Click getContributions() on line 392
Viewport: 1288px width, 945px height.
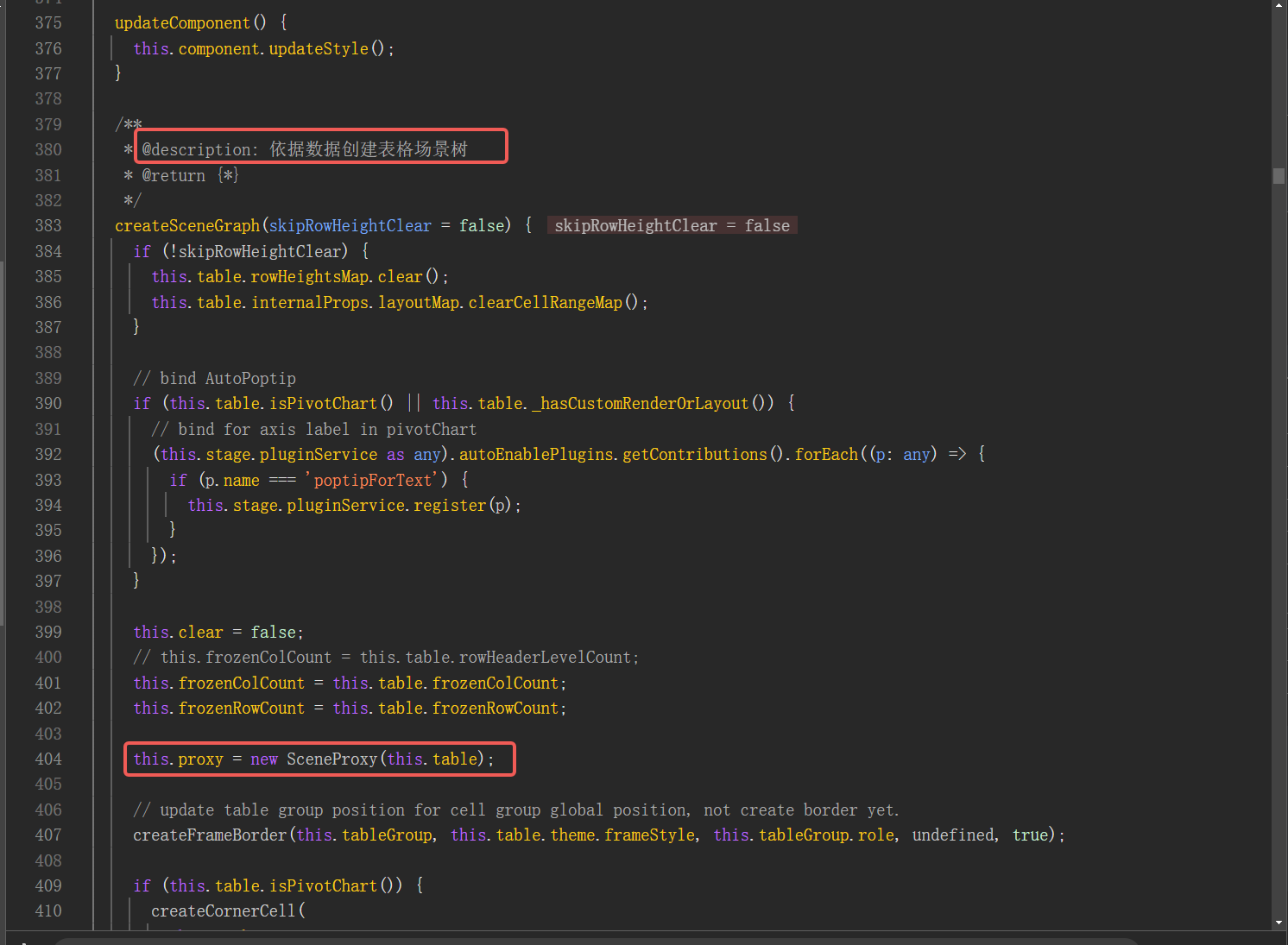(x=703, y=455)
